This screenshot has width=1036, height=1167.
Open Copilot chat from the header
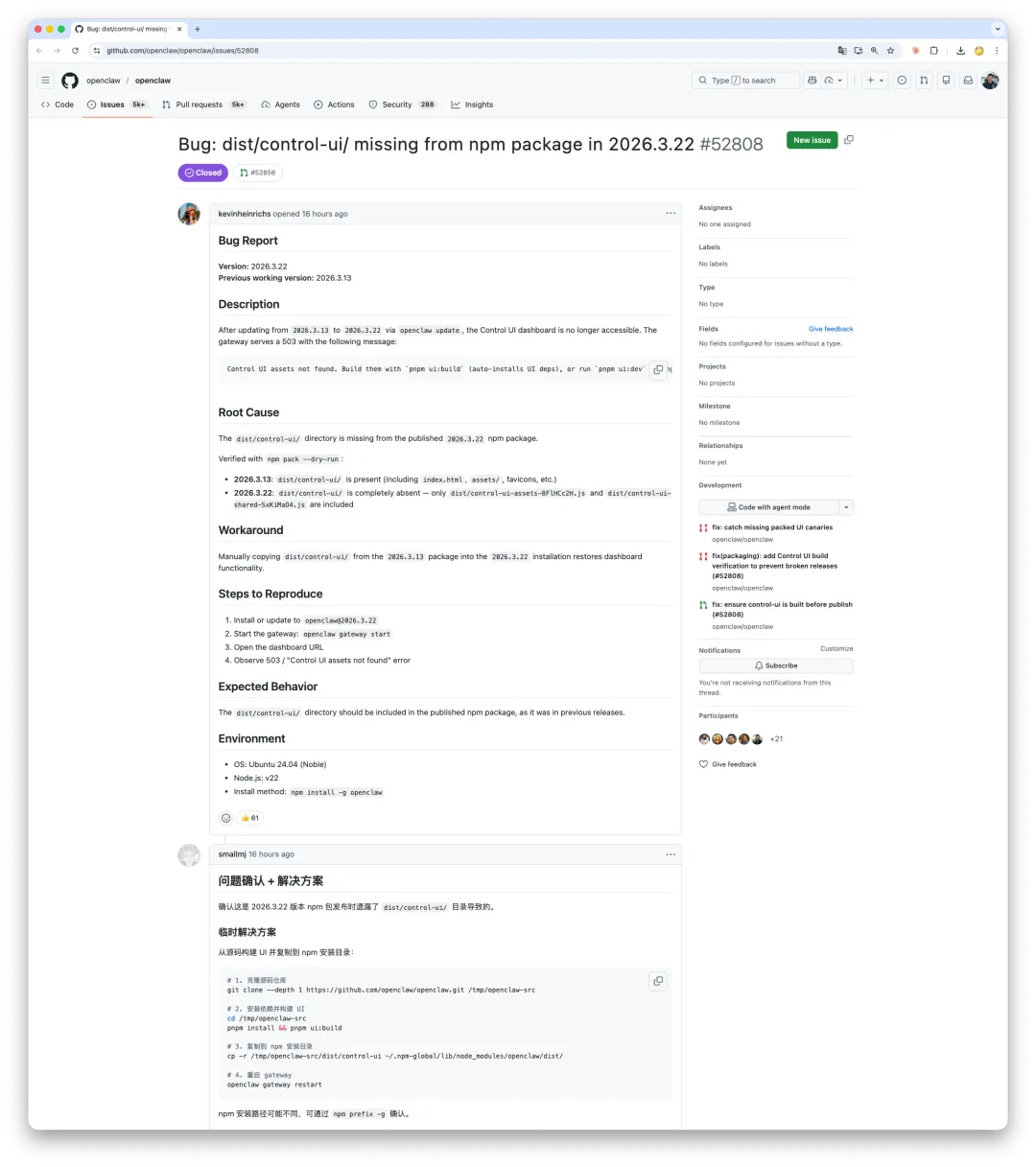tap(812, 81)
